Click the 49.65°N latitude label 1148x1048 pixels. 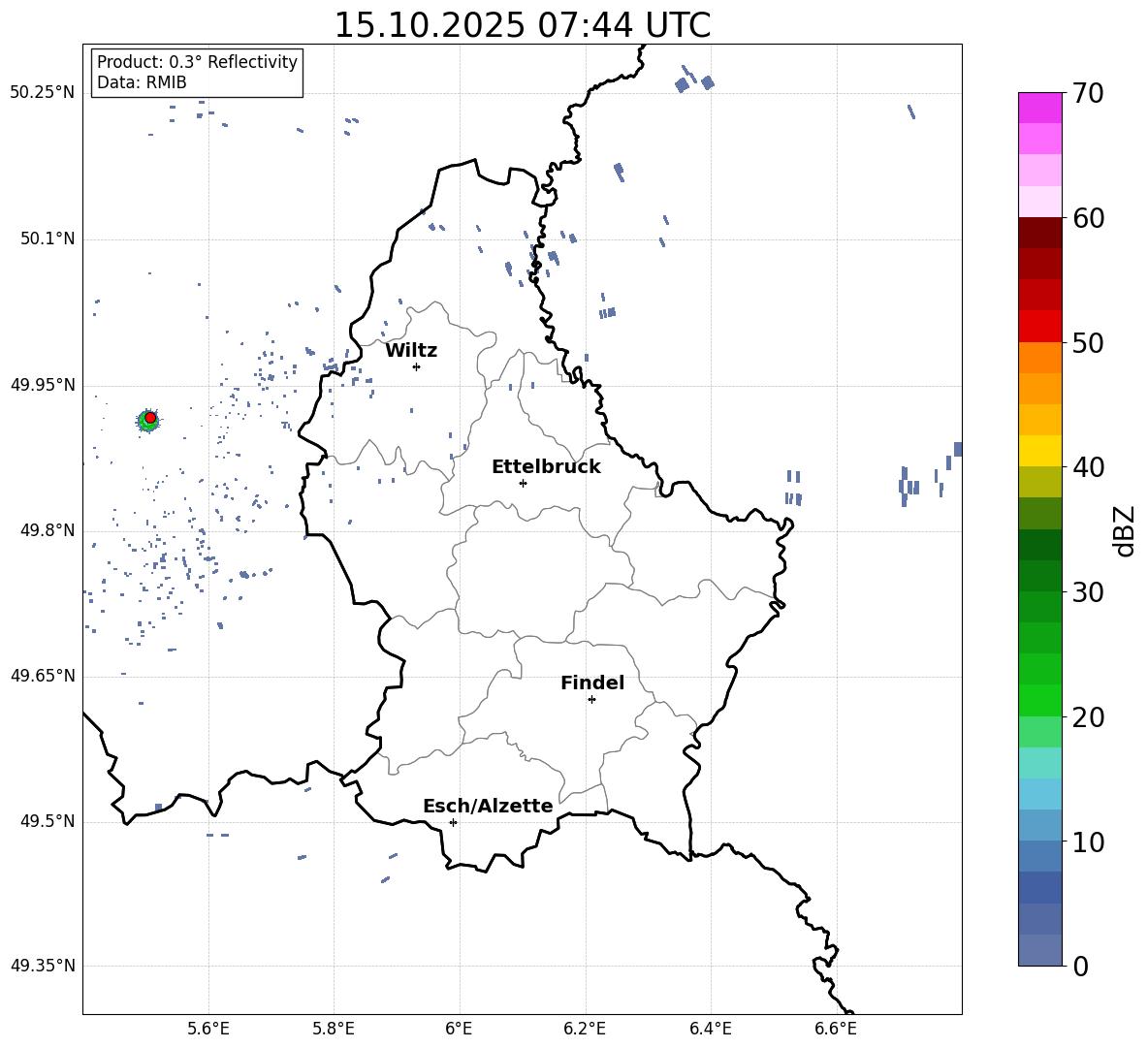pos(43,676)
